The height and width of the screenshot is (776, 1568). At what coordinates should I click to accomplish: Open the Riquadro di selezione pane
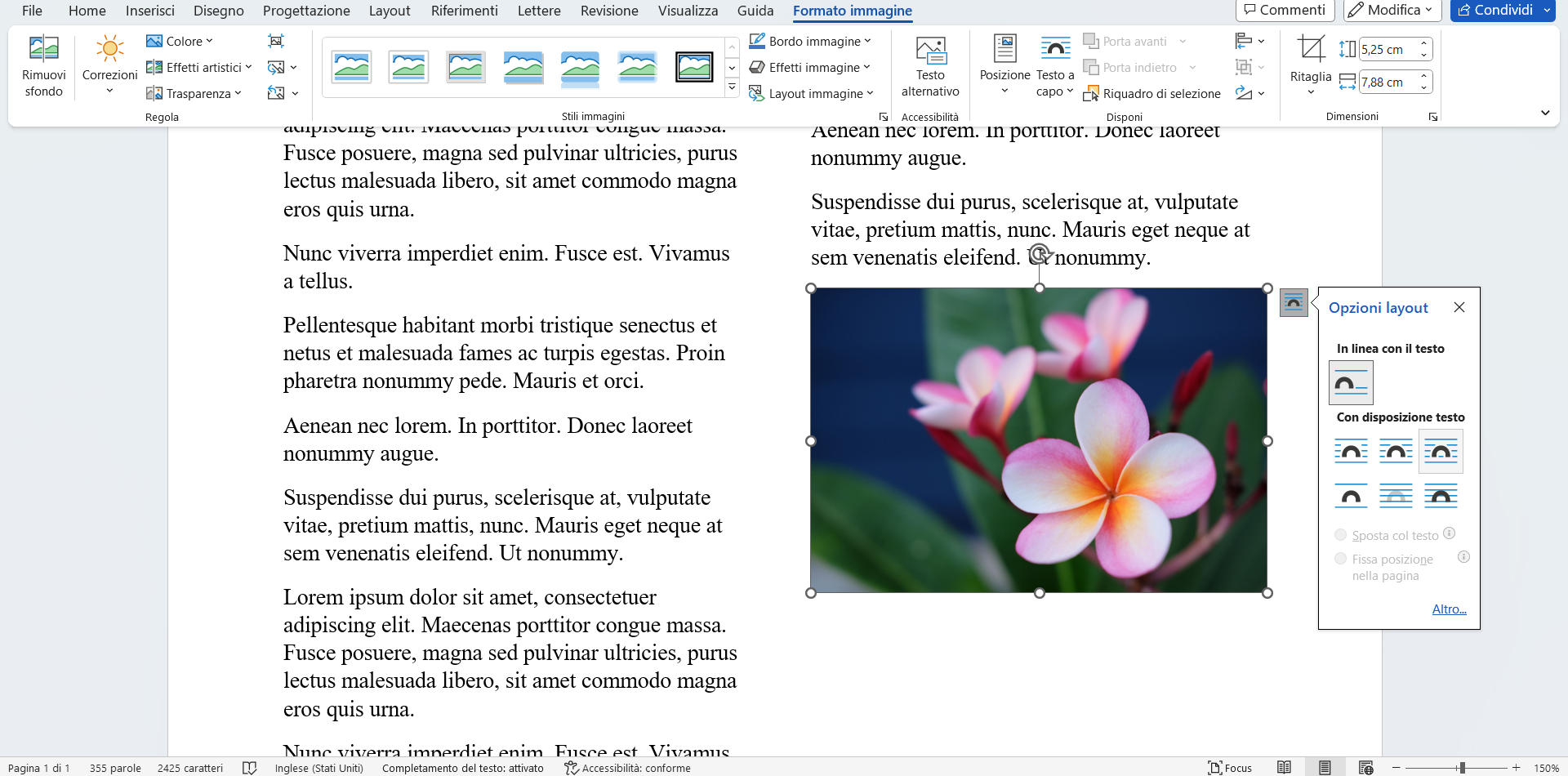[x=1152, y=93]
